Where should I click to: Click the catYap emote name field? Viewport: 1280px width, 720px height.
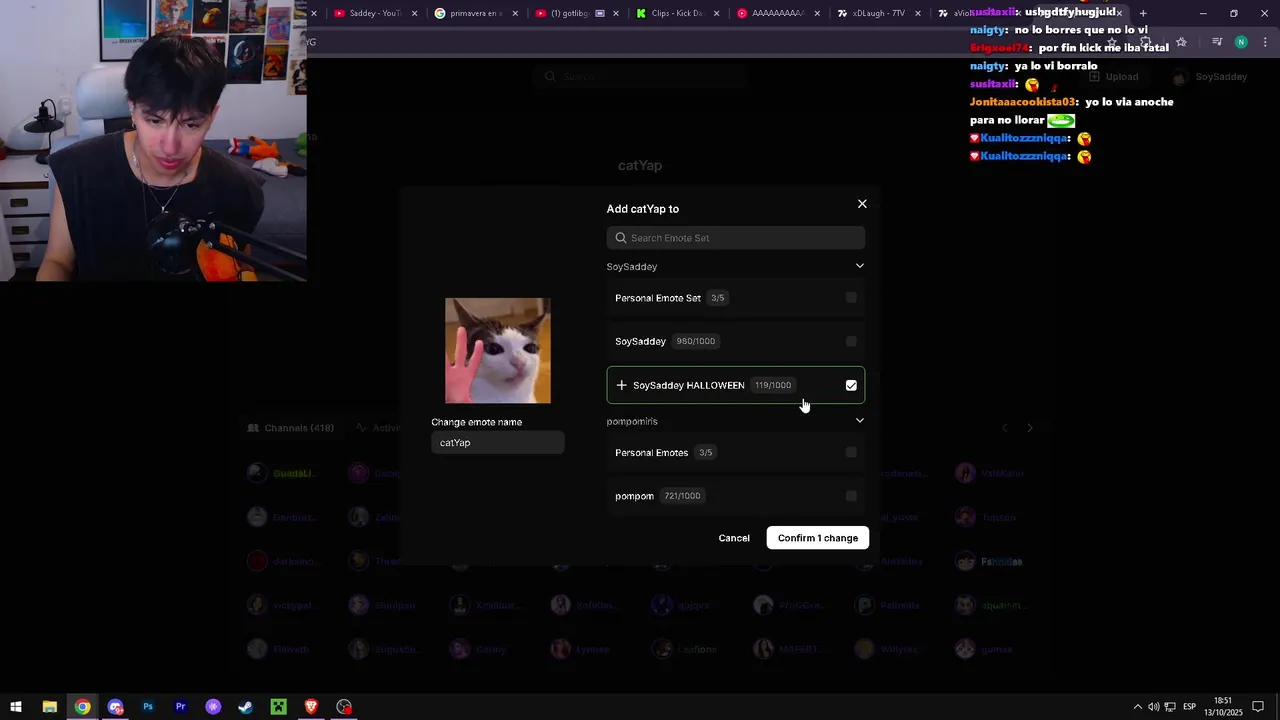coord(498,443)
